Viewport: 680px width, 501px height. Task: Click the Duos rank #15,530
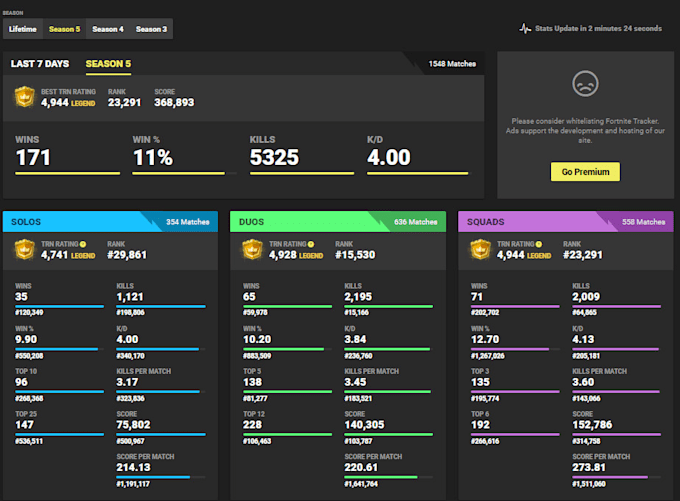(x=355, y=255)
